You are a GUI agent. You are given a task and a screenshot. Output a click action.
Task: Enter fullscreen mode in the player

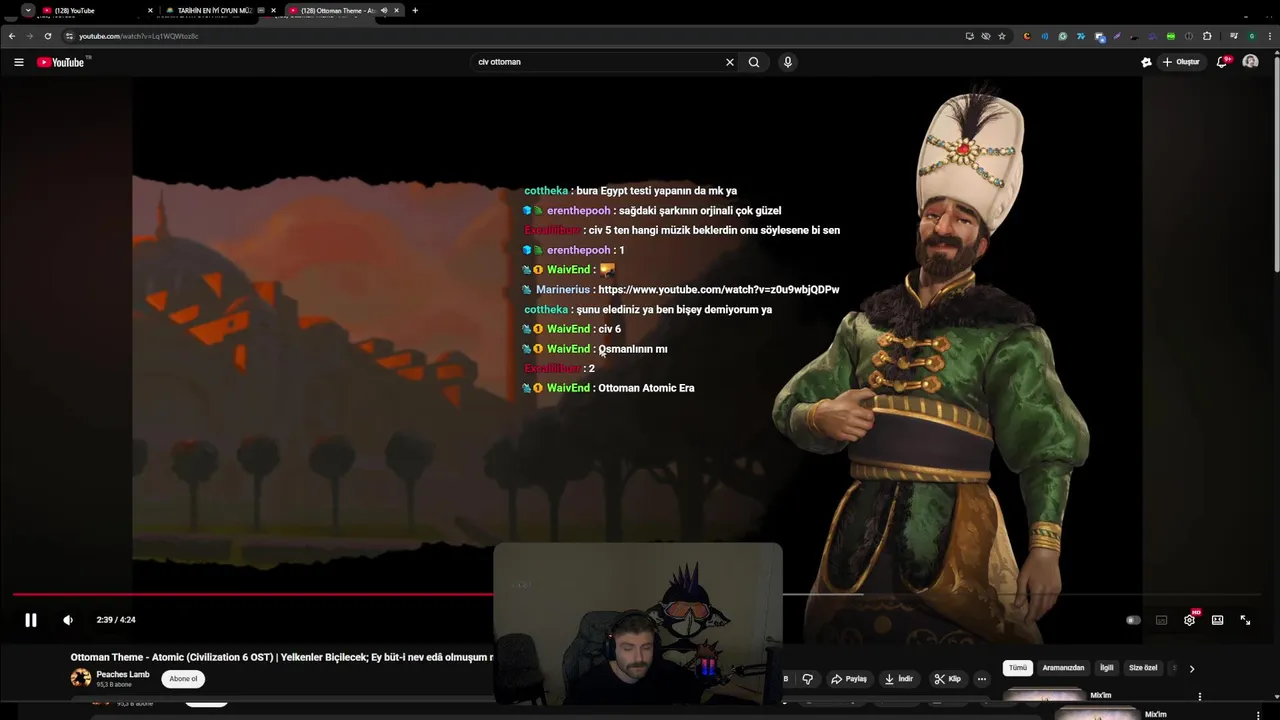point(1245,620)
